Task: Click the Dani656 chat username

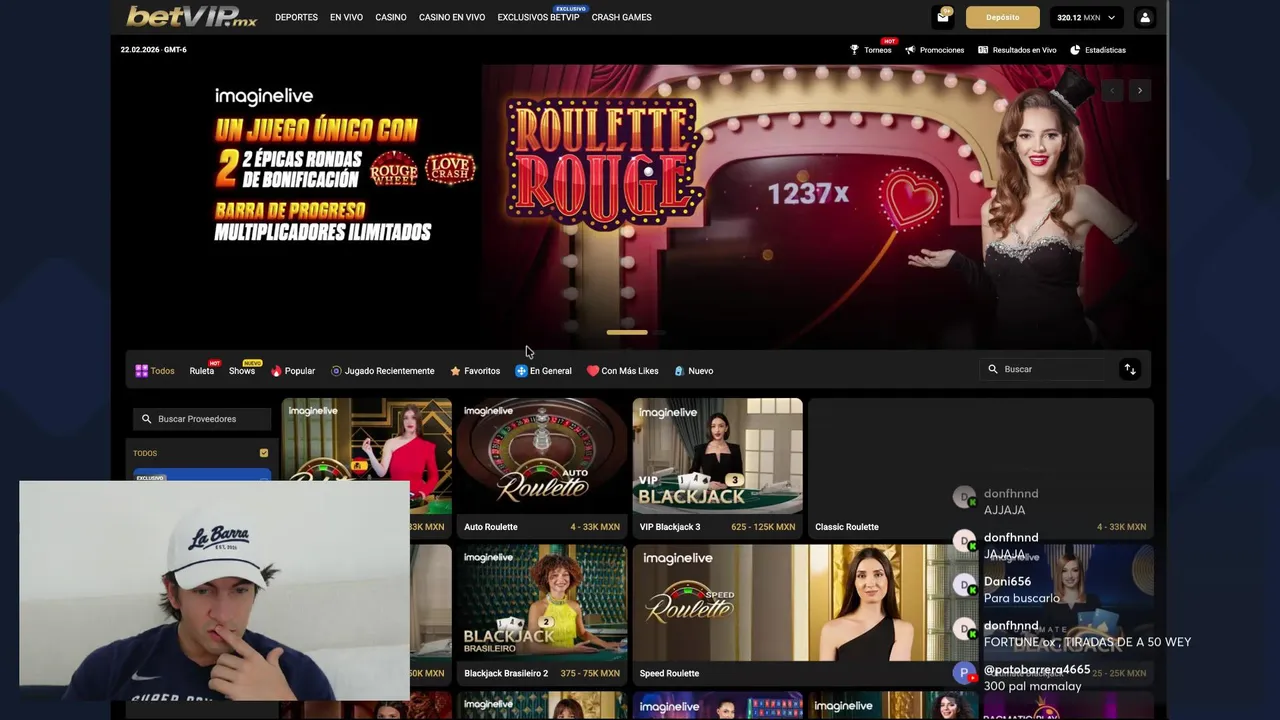Action: pos(1007,581)
